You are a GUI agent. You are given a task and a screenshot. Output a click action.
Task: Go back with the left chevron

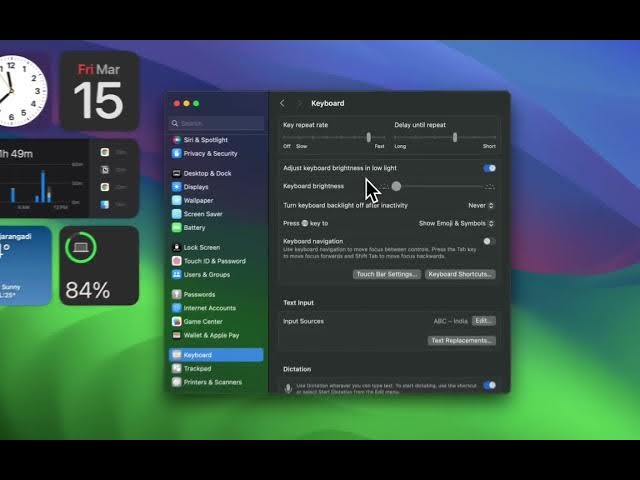coord(282,103)
